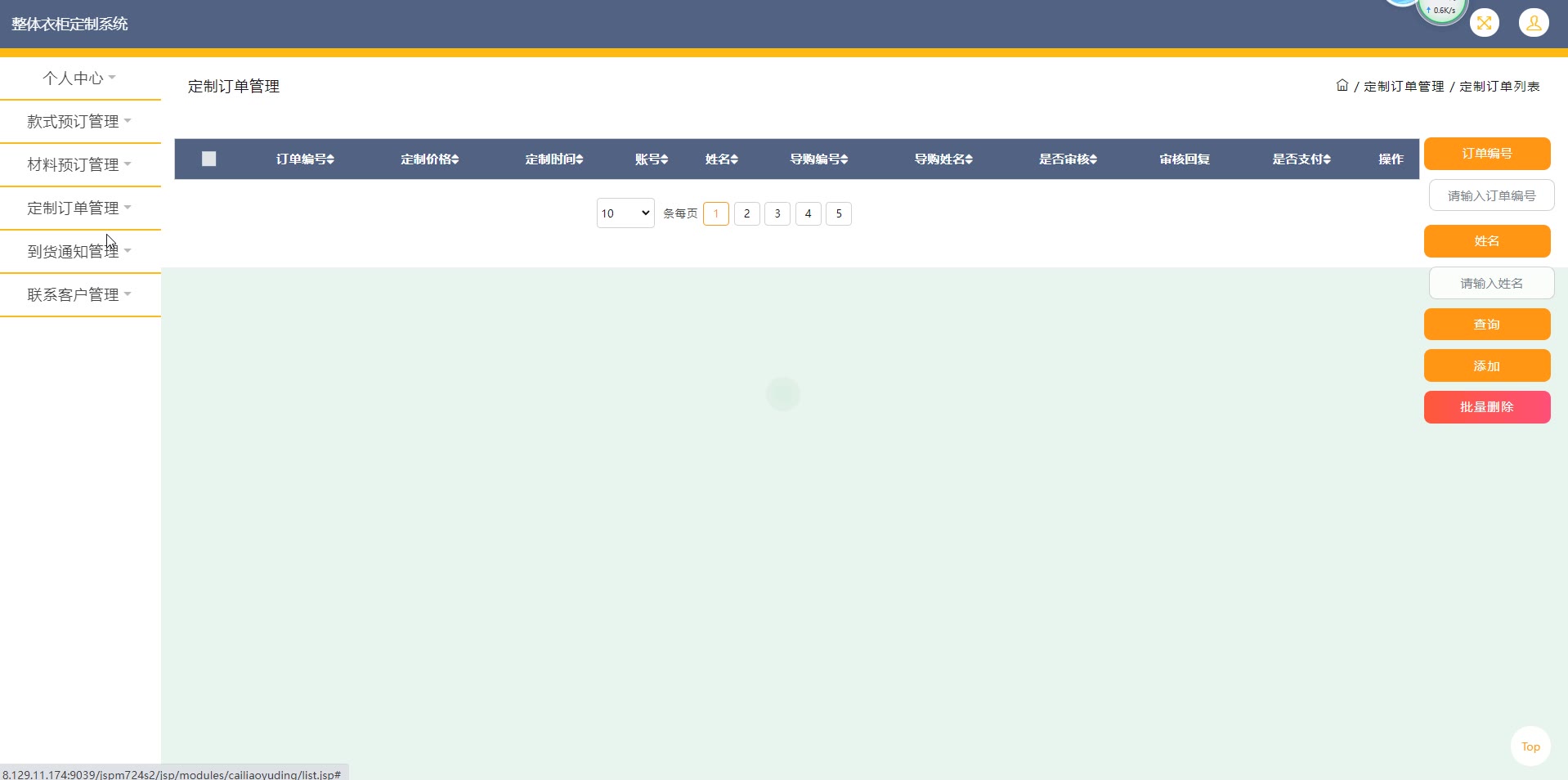Click the 添加 add button
Screen dimensions: 1568x780
pos(1487,365)
